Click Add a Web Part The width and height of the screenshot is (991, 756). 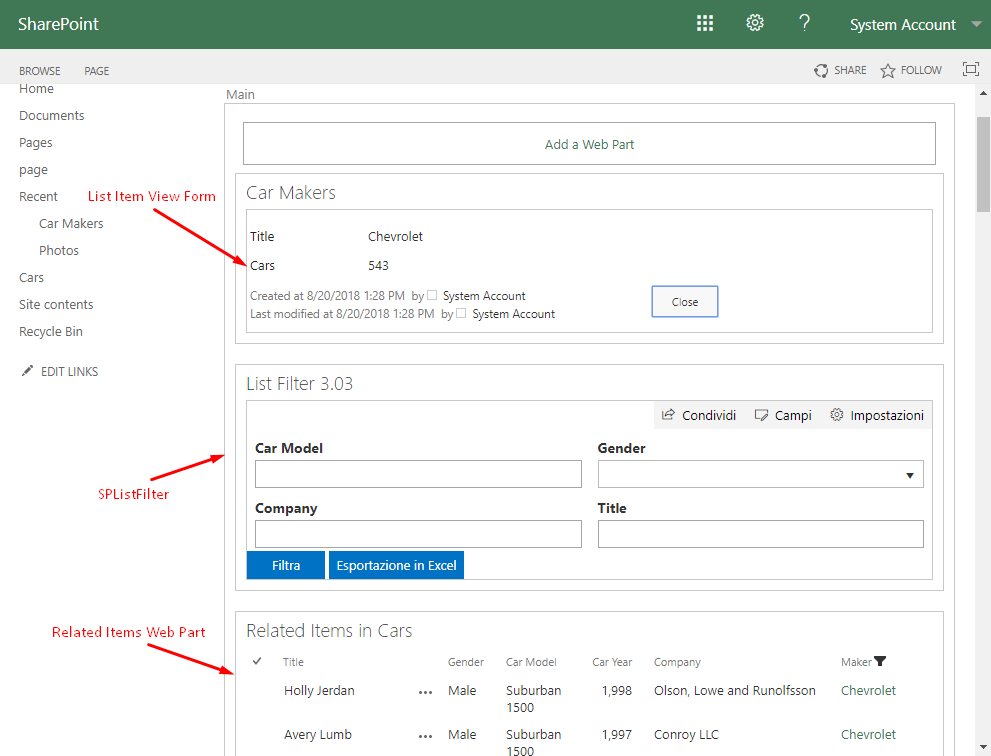coord(589,144)
